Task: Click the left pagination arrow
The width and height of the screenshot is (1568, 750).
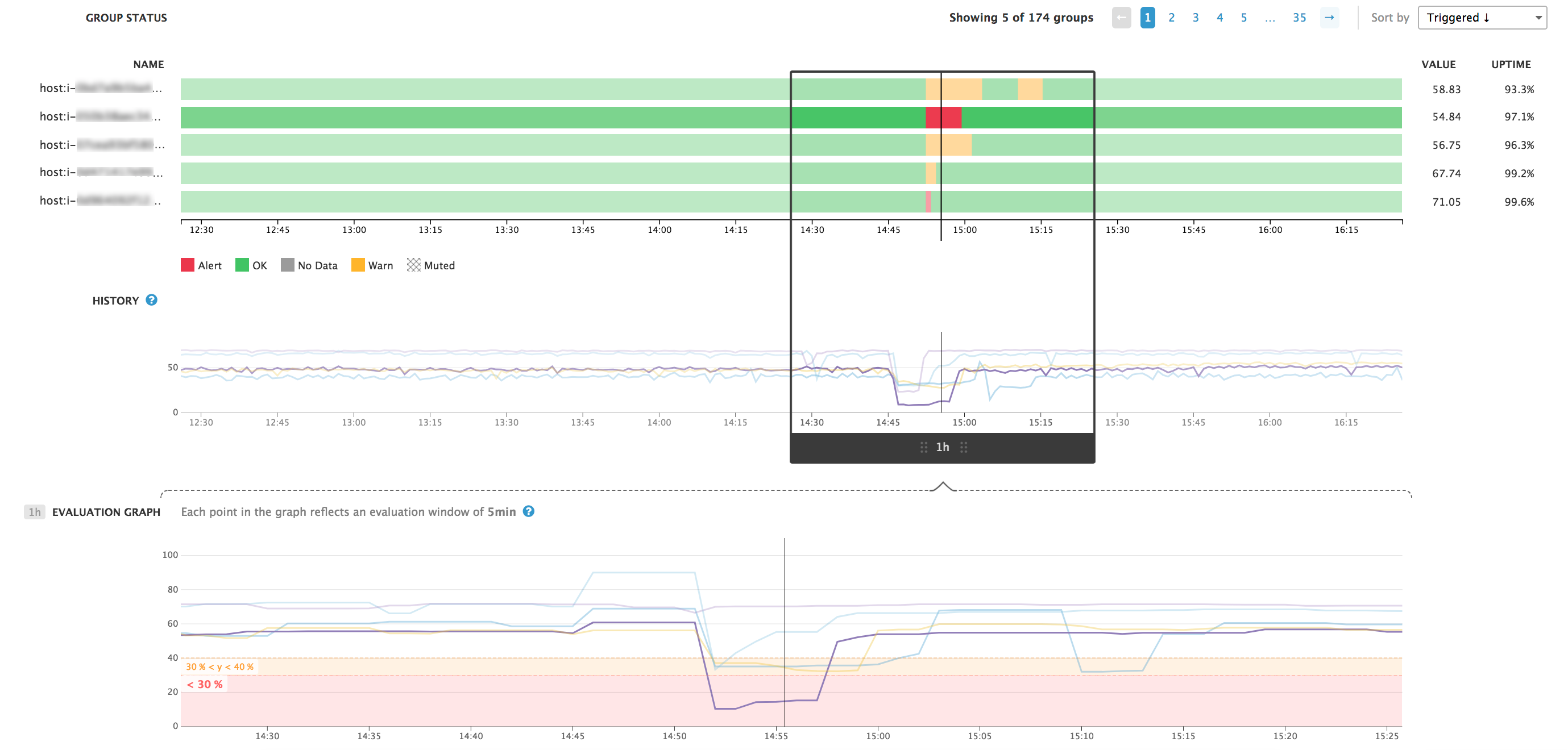Action: coord(1122,17)
